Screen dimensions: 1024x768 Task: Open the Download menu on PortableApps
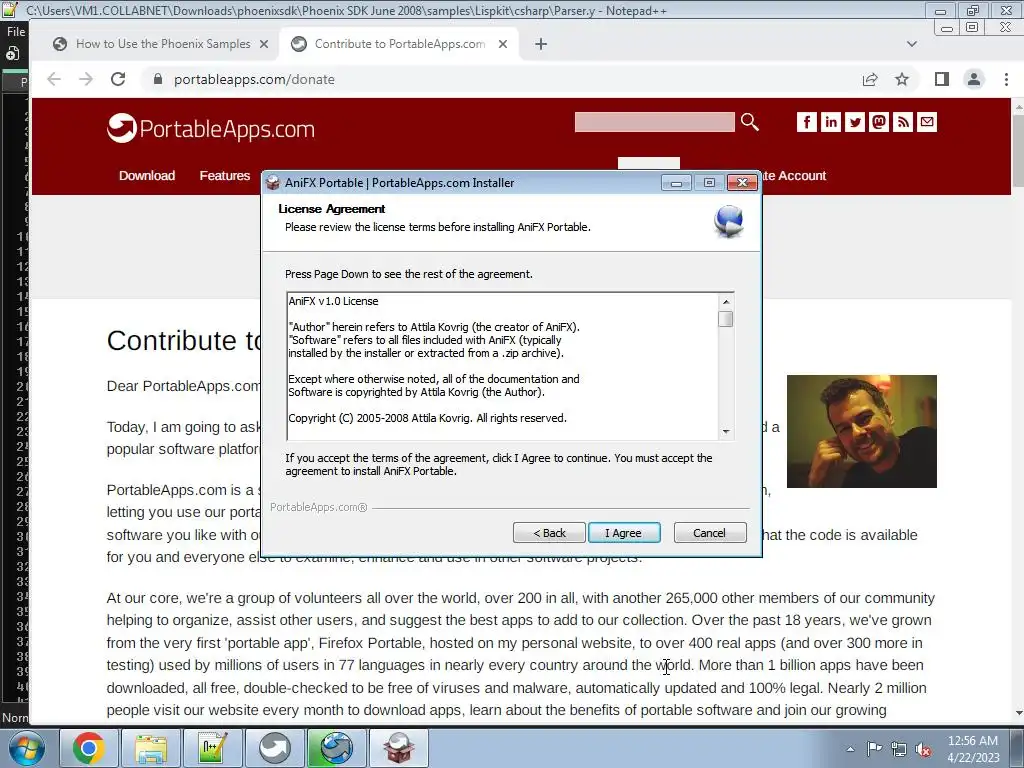[147, 175]
